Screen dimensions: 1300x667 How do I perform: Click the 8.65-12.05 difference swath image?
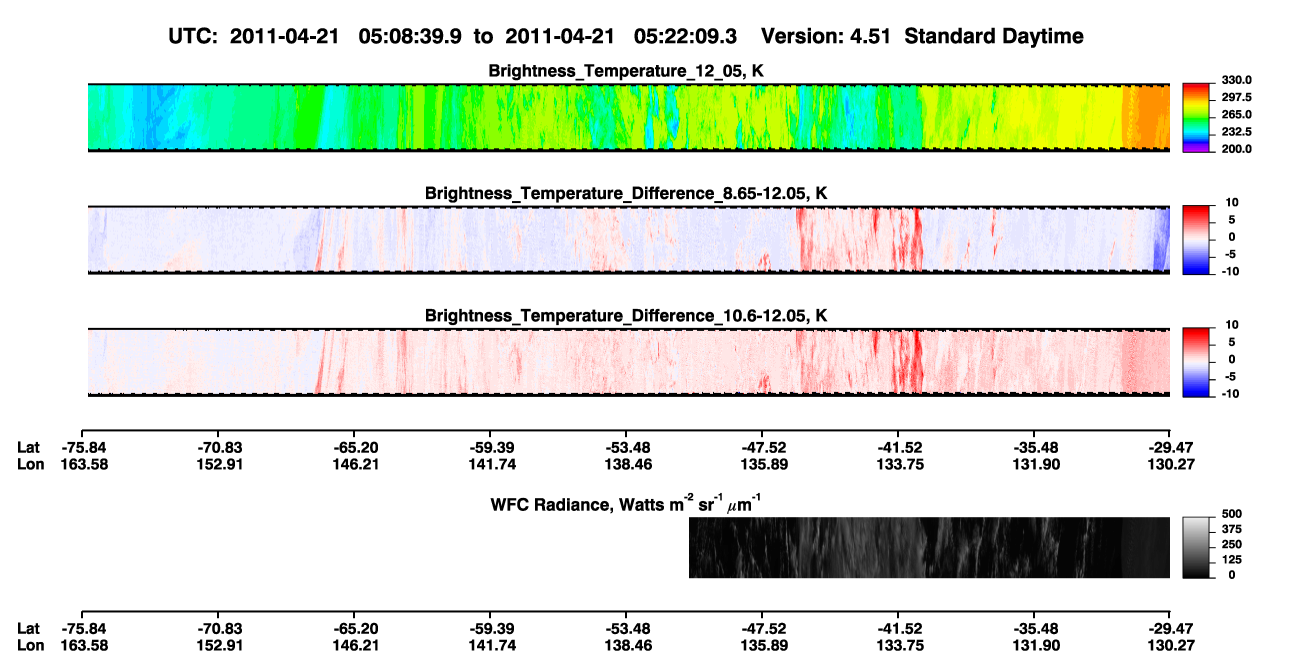[x=629, y=239]
